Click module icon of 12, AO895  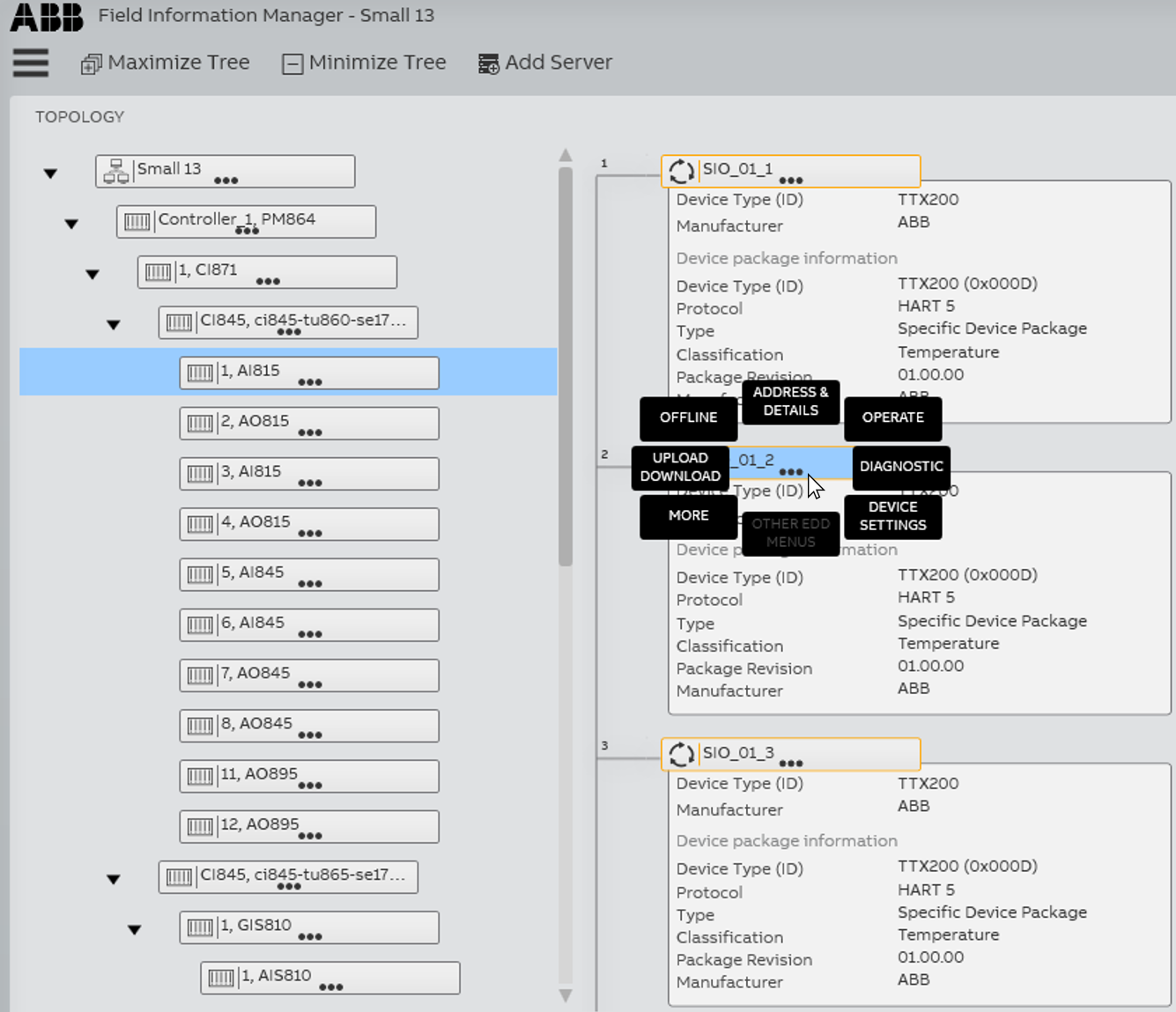coord(200,826)
